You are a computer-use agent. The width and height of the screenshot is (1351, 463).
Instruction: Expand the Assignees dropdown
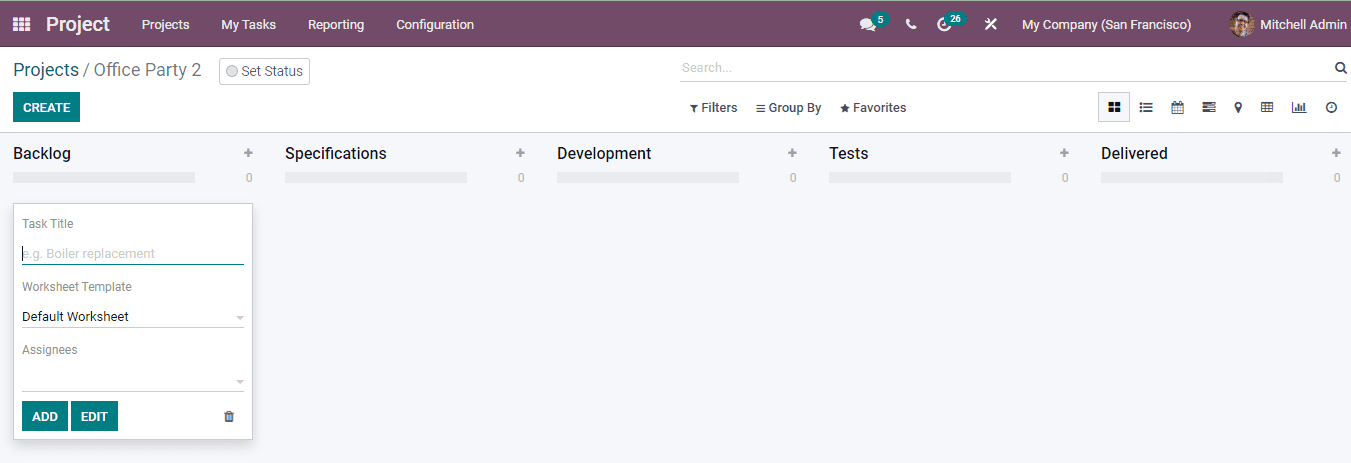pos(239,381)
